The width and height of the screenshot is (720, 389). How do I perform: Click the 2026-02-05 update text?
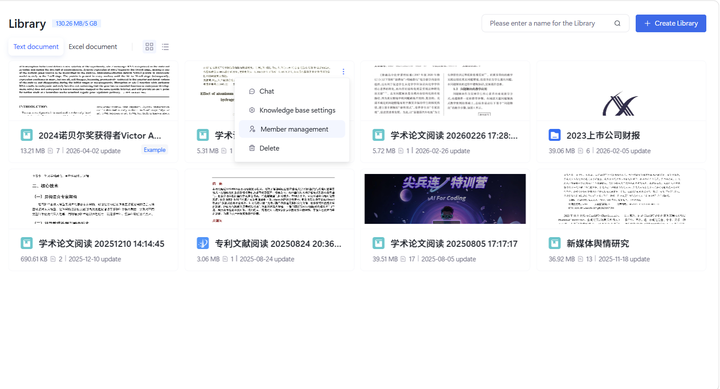pos(623,151)
